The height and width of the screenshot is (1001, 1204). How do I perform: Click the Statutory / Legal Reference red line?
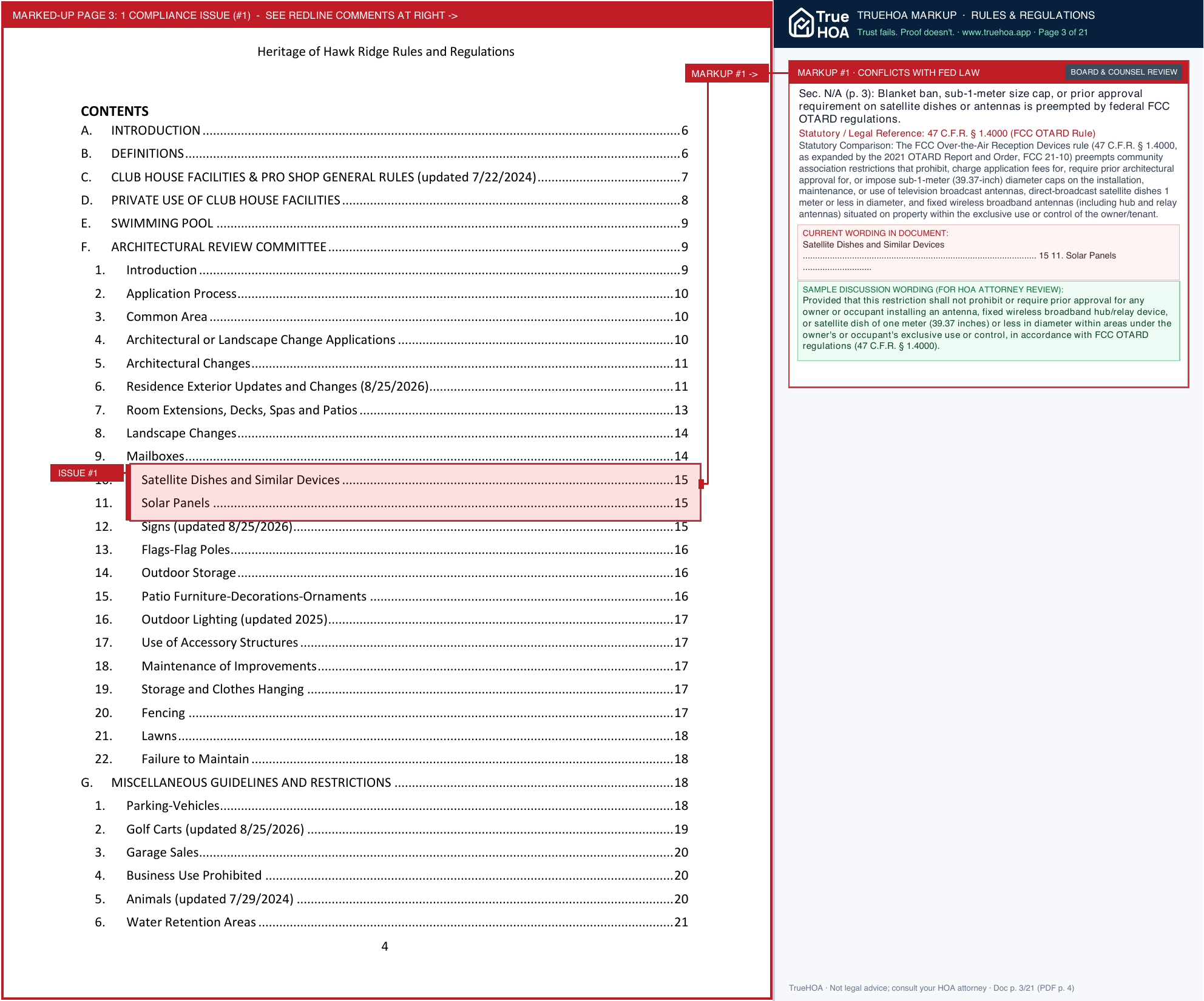tap(947, 133)
